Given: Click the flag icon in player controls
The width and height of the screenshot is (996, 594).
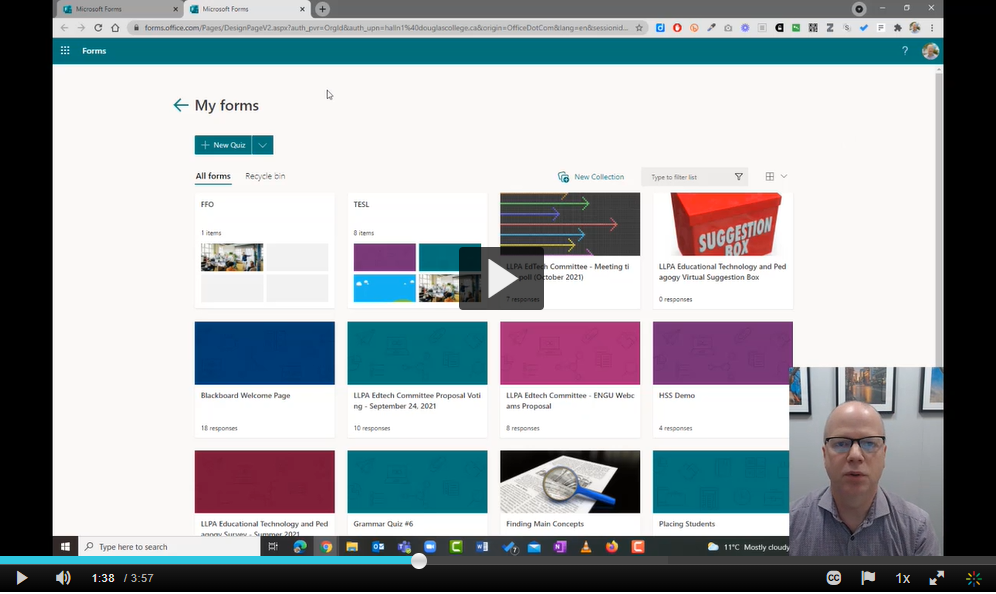Looking at the screenshot, I should click(868, 578).
